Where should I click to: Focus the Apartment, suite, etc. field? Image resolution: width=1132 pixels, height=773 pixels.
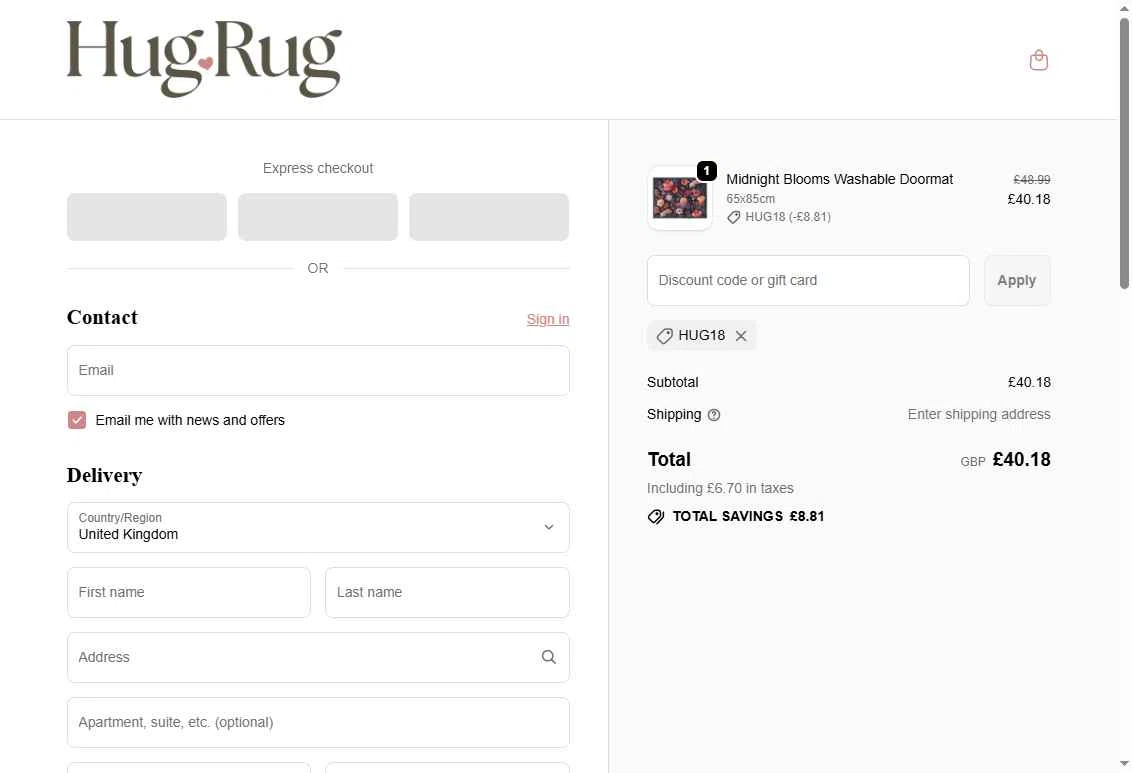click(x=318, y=722)
